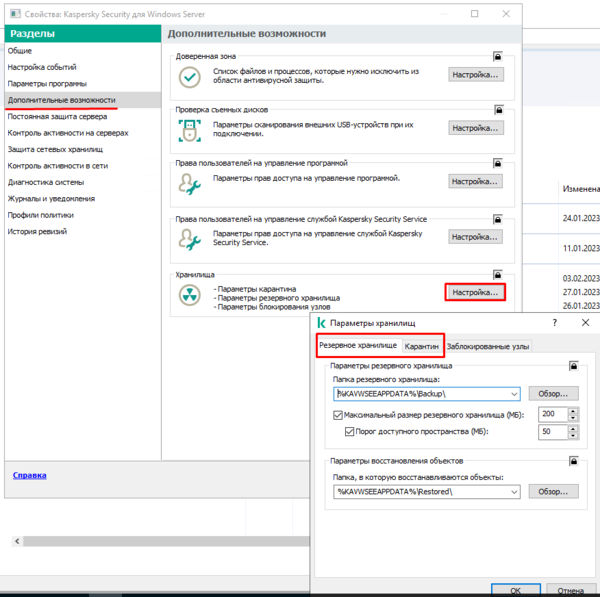Click the radiation storage icon in Хранилища

click(x=189, y=295)
